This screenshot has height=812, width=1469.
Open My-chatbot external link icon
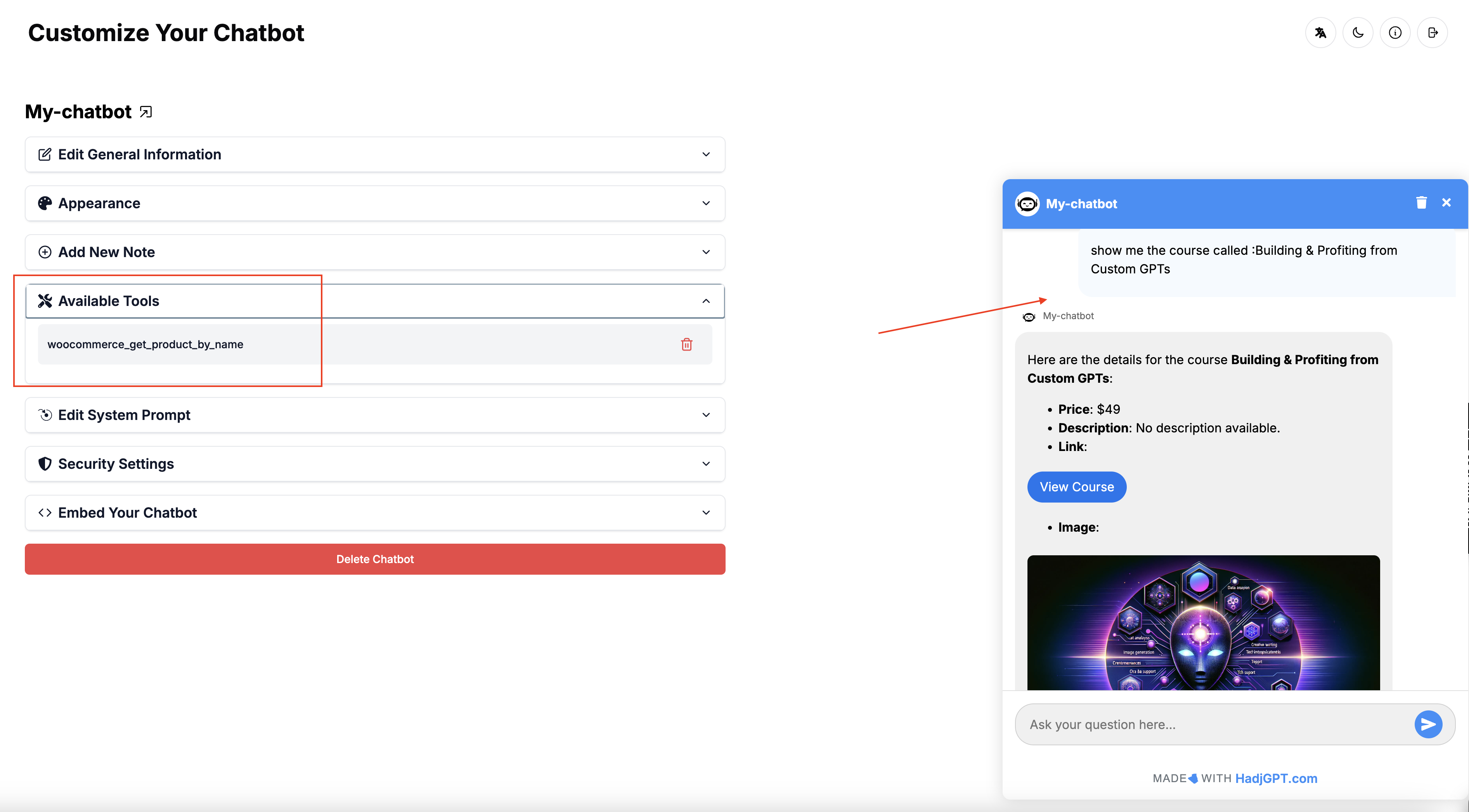point(146,112)
